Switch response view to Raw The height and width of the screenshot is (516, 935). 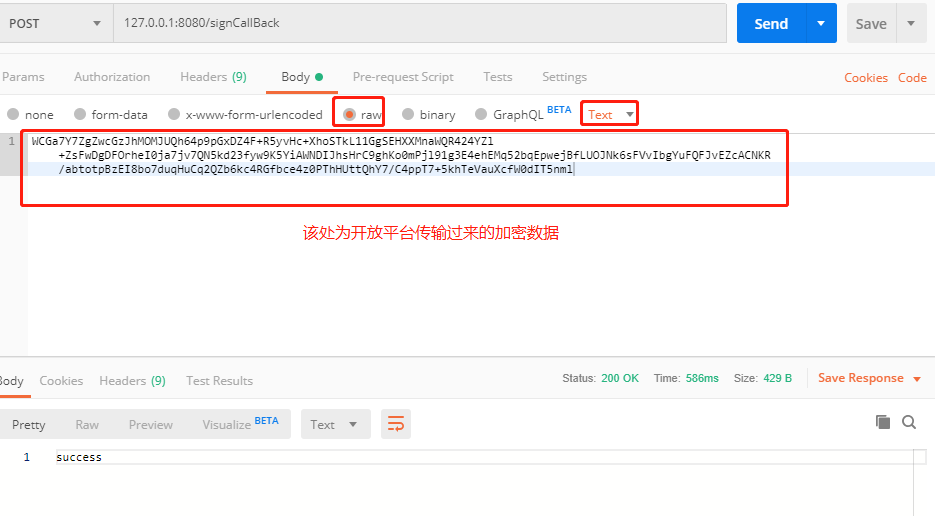87,425
